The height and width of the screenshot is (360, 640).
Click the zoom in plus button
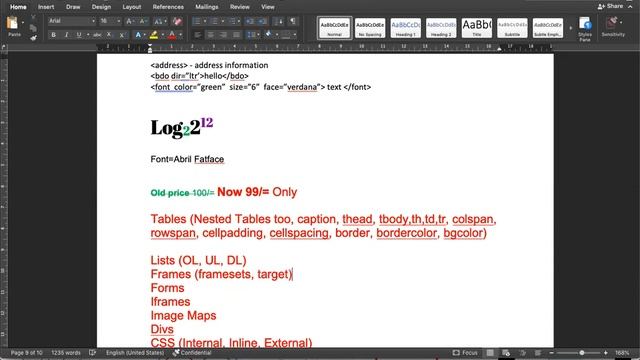(x=606, y=353)
